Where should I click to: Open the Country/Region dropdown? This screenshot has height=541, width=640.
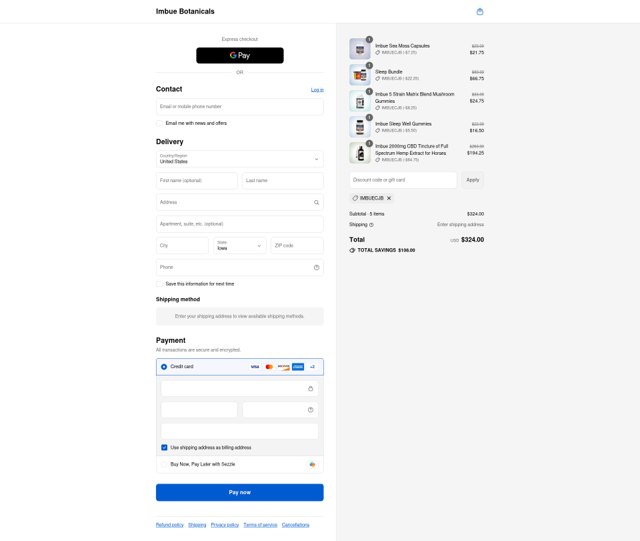pyautogui.click(x=240, y=159)
